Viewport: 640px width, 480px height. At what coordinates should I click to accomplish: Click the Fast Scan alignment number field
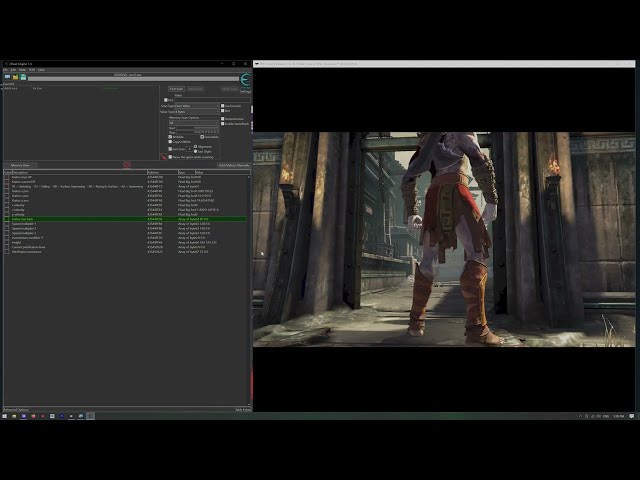189,149
